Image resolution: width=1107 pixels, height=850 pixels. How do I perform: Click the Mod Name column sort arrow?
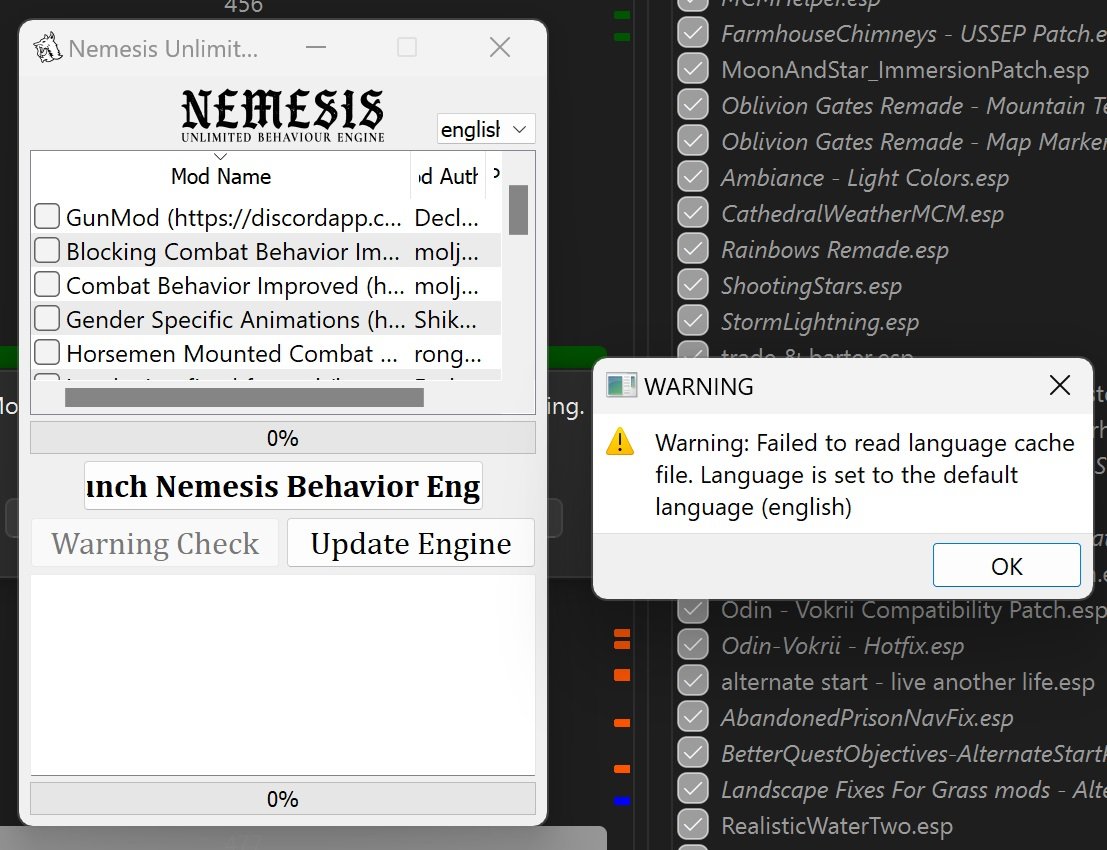point(221,157)
